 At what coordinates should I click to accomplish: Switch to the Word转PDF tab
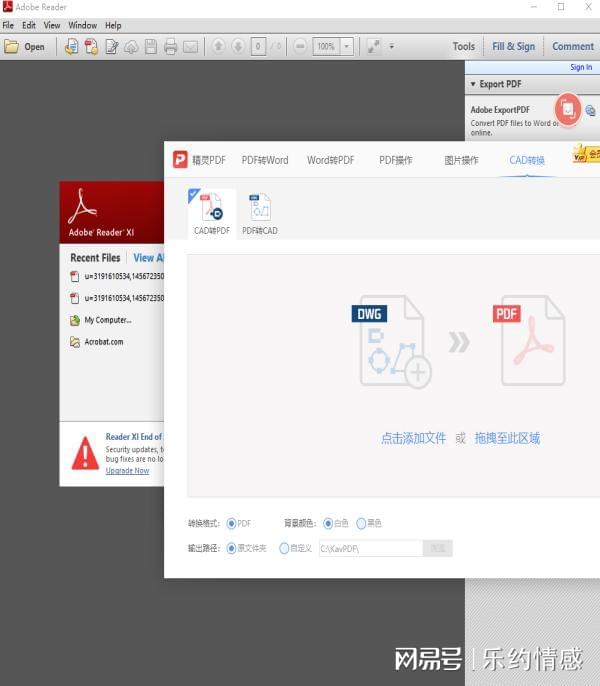330,160
